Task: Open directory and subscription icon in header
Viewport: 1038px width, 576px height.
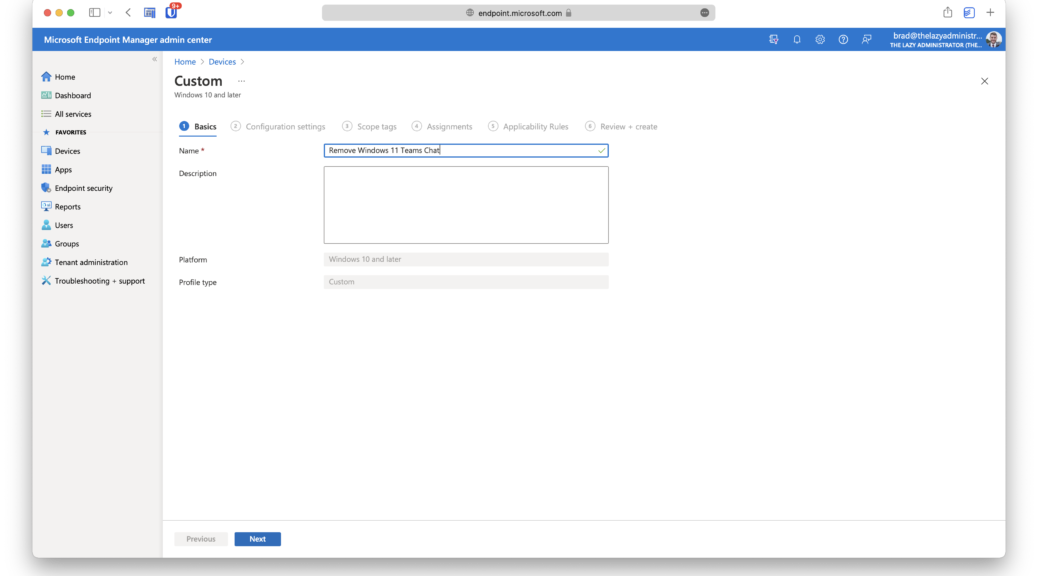Action: point(774,40)
